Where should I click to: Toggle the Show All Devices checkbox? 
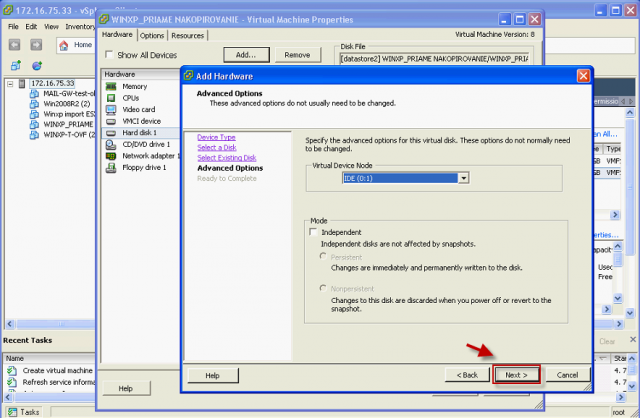109,54
